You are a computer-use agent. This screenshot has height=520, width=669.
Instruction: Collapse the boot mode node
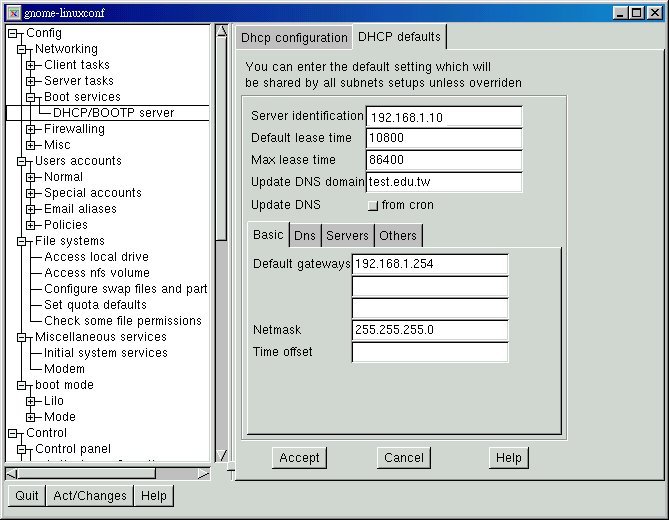(22, 385)
